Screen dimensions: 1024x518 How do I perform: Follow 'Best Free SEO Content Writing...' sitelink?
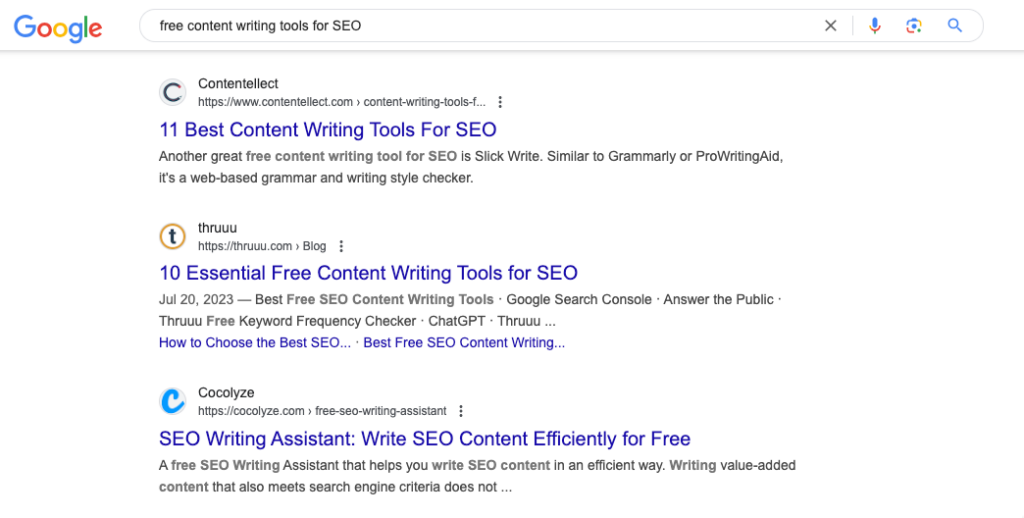pyautogui.click(x=464, y=343)
